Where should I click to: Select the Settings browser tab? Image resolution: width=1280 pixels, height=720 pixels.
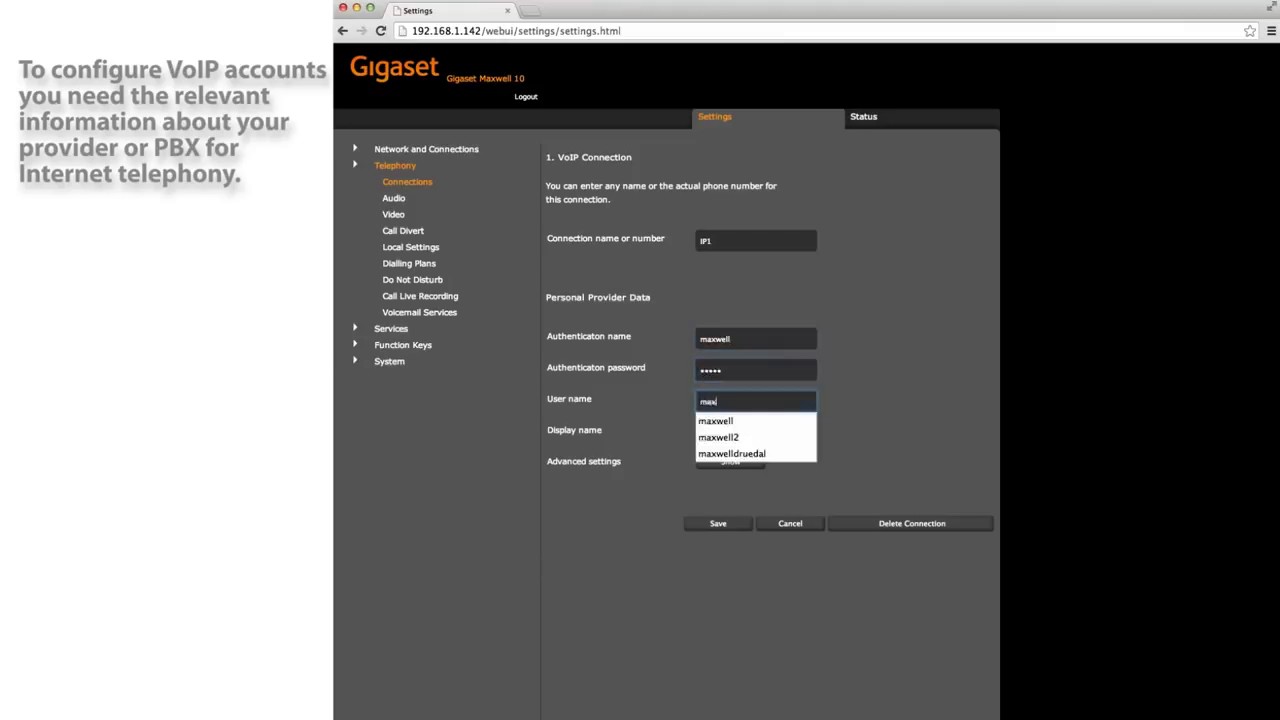coord(450,11)
